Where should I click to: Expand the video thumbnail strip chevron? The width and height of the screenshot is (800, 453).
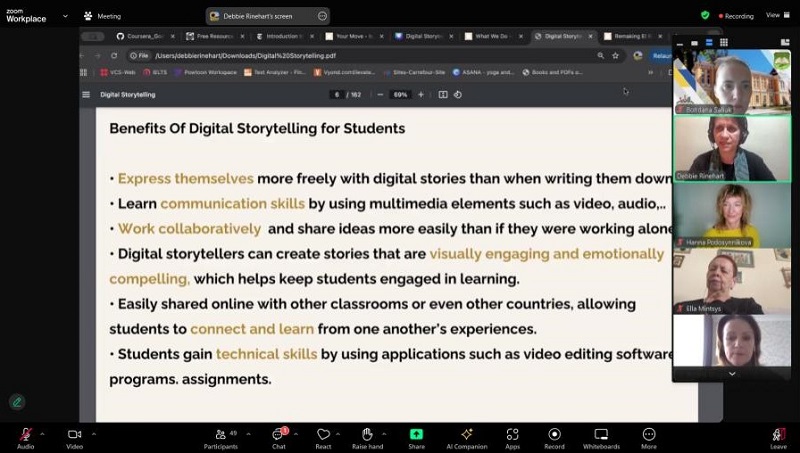coord(732,373)
